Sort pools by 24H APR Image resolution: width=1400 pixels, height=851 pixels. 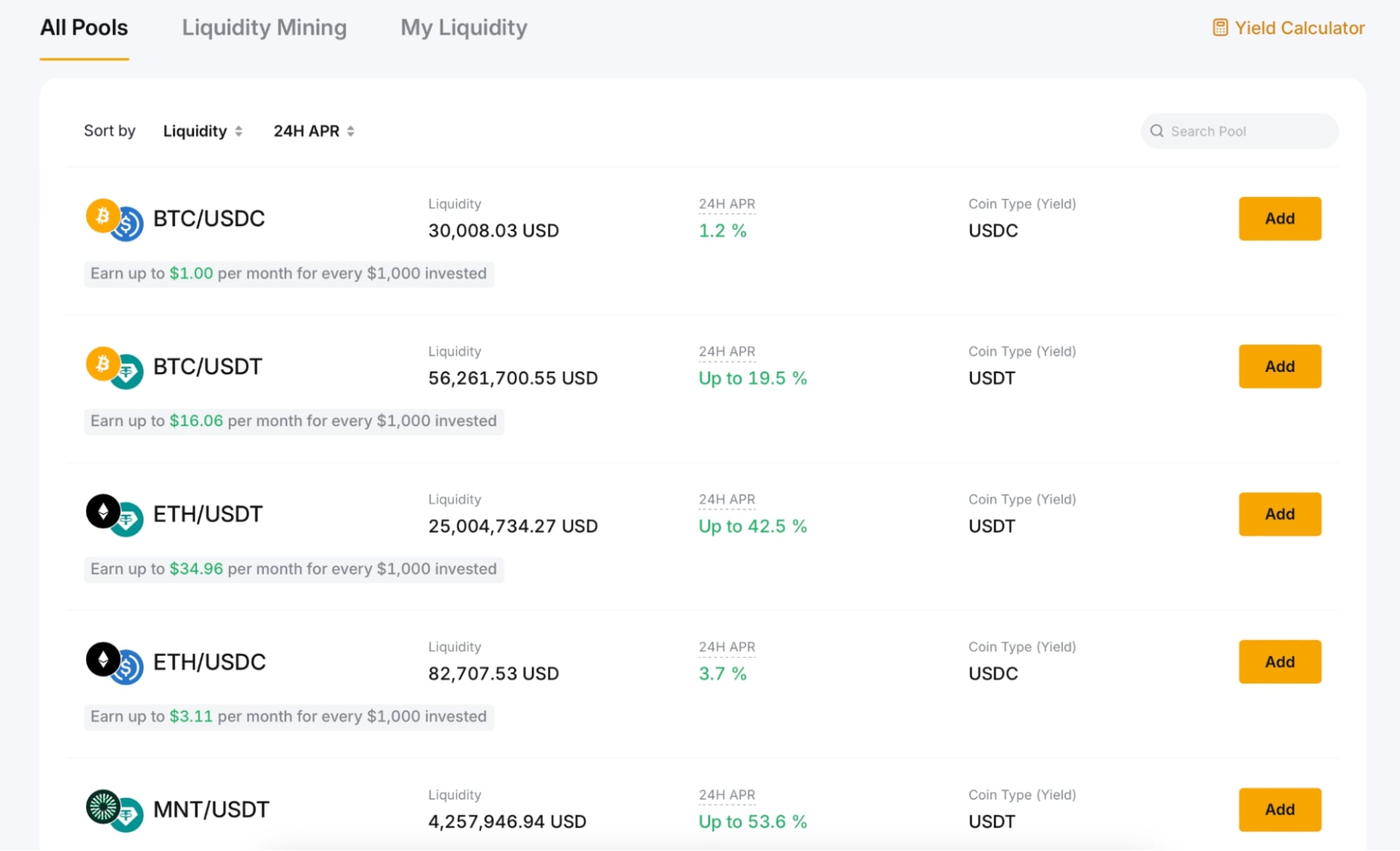pos(306,131)
